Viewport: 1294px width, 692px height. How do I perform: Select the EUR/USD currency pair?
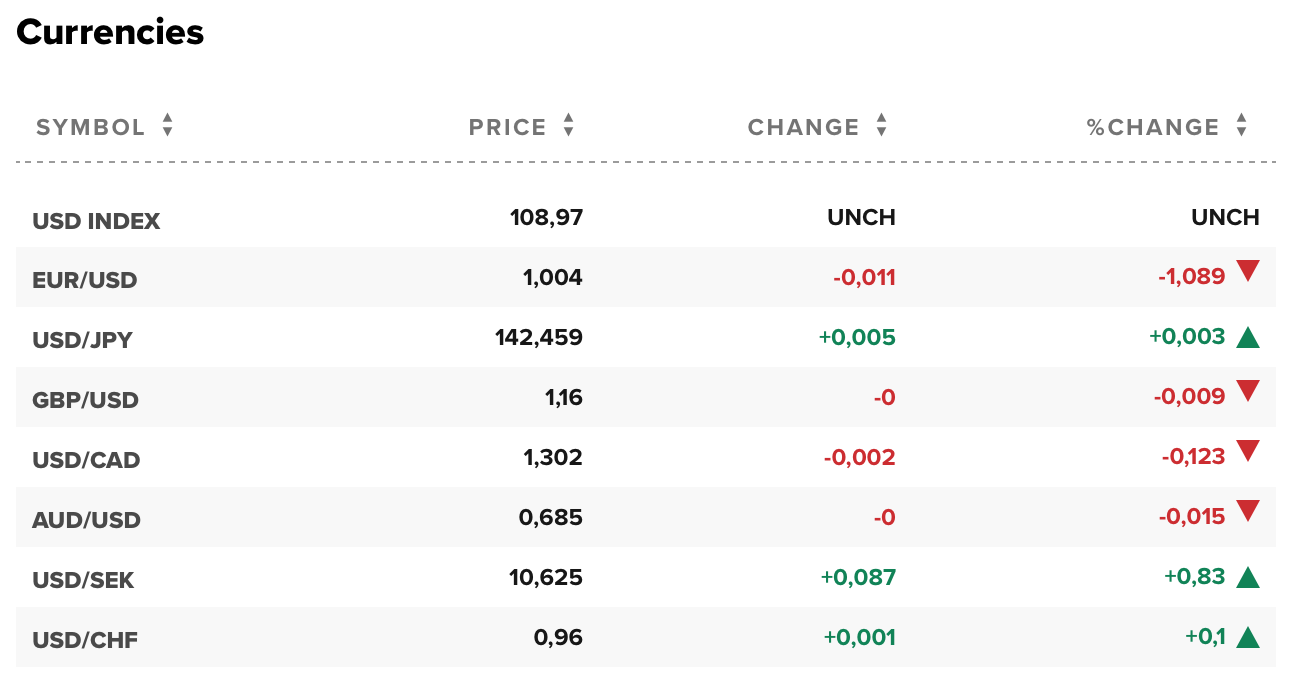[x=85, y=277]
